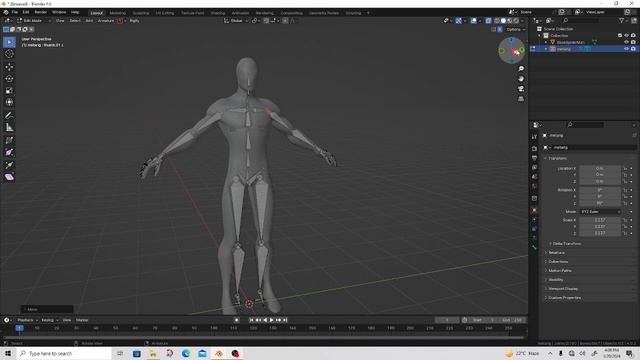Click the Location X value field

point(600,169)
